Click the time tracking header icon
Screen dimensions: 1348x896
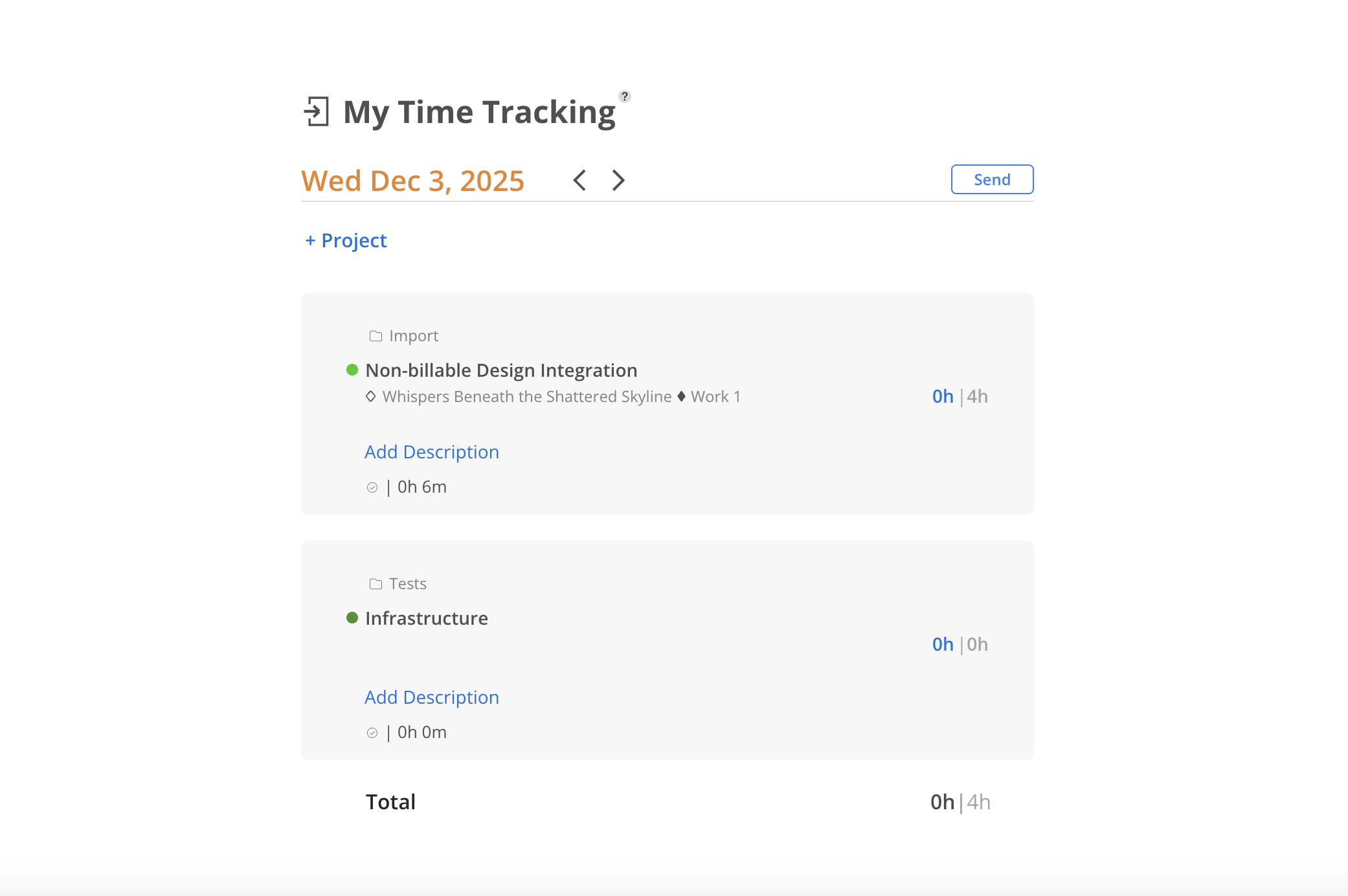pyautogui.click(x=317, y=111)
